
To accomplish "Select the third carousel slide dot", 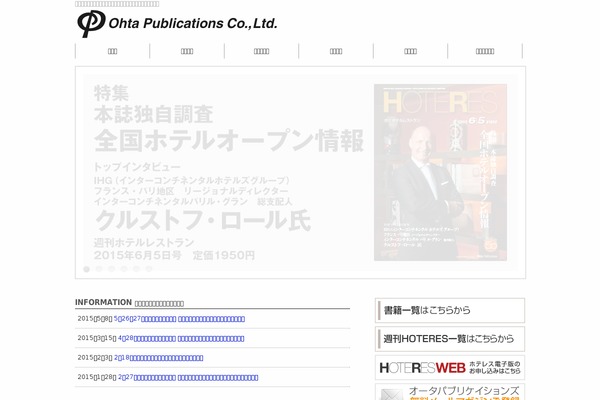I will pyautogui.click(x=111, y=269).
